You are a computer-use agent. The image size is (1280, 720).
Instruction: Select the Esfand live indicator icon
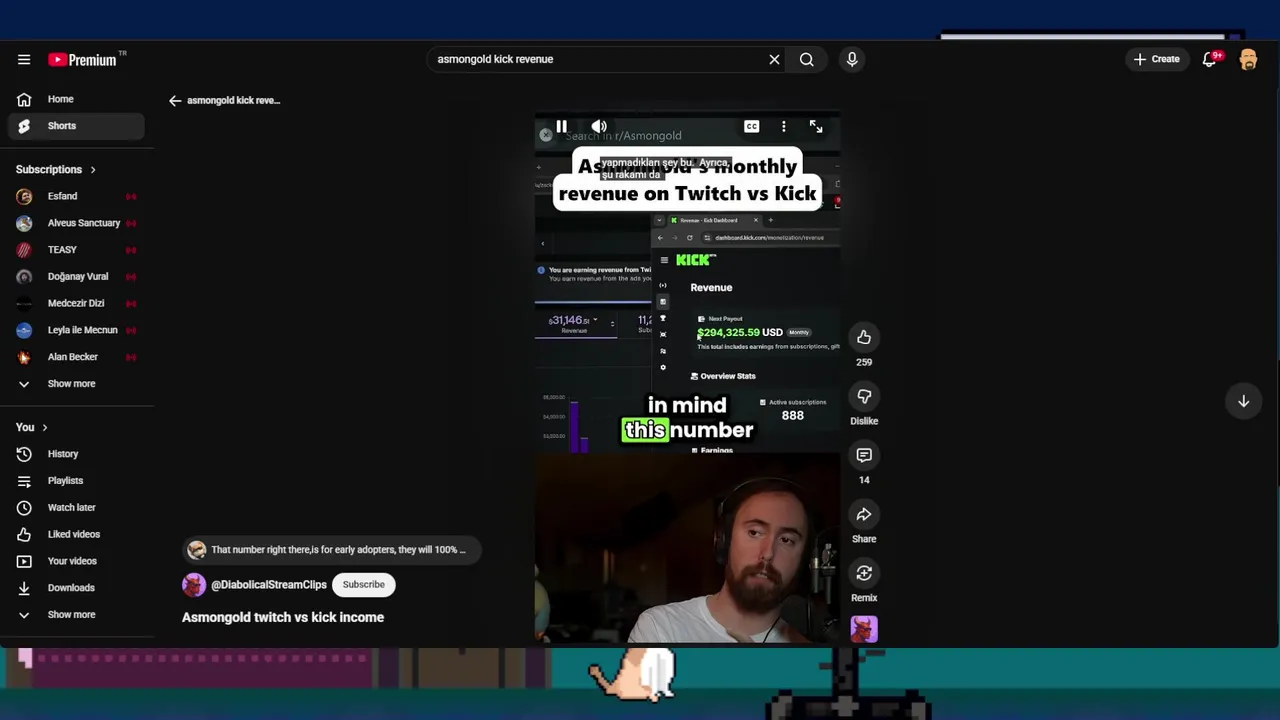(131, 197)
